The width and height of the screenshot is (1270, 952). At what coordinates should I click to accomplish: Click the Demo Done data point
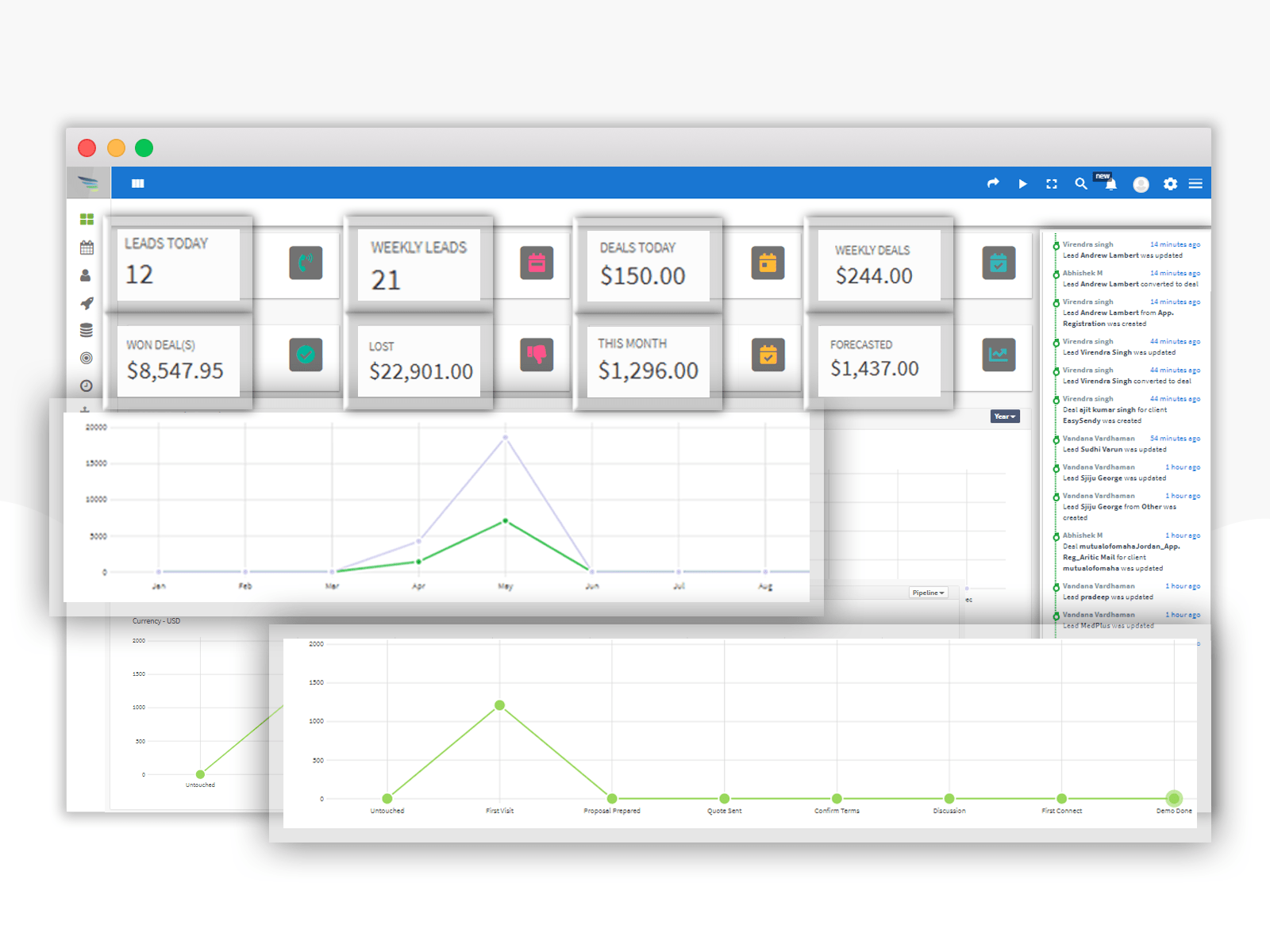1174,798
